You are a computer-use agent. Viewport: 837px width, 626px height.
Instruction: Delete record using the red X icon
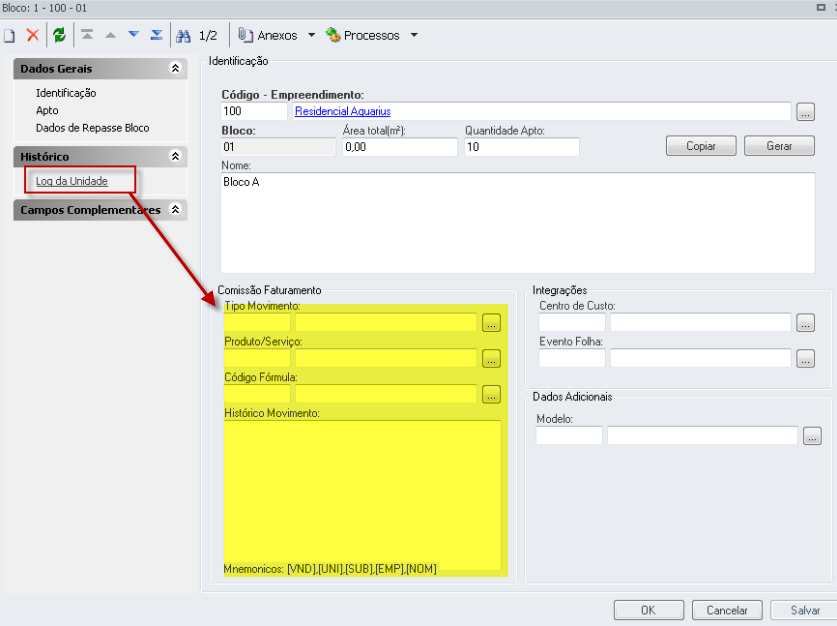[33, 35]
